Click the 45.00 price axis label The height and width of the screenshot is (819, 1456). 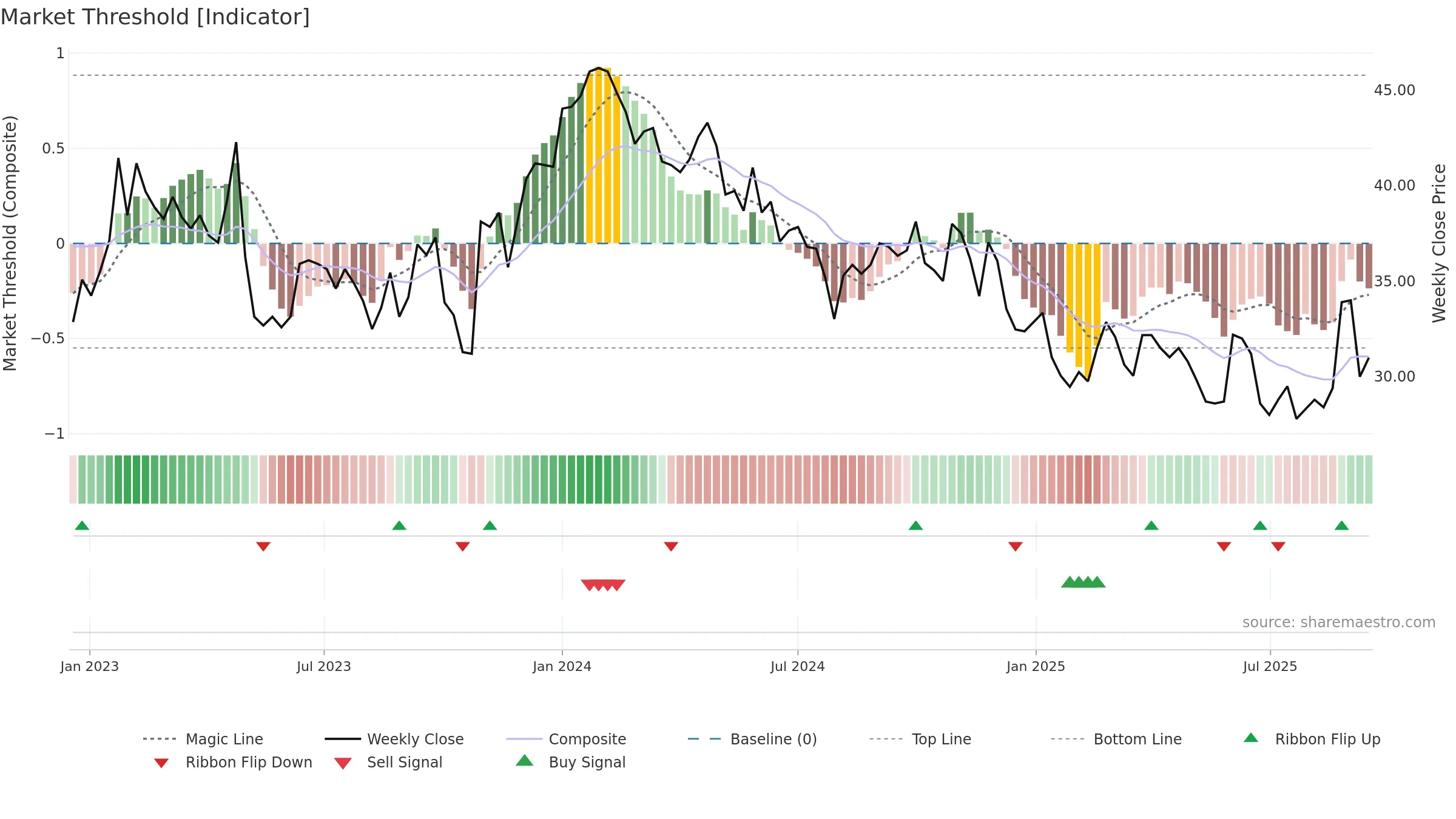click(x=1395, y=90)
